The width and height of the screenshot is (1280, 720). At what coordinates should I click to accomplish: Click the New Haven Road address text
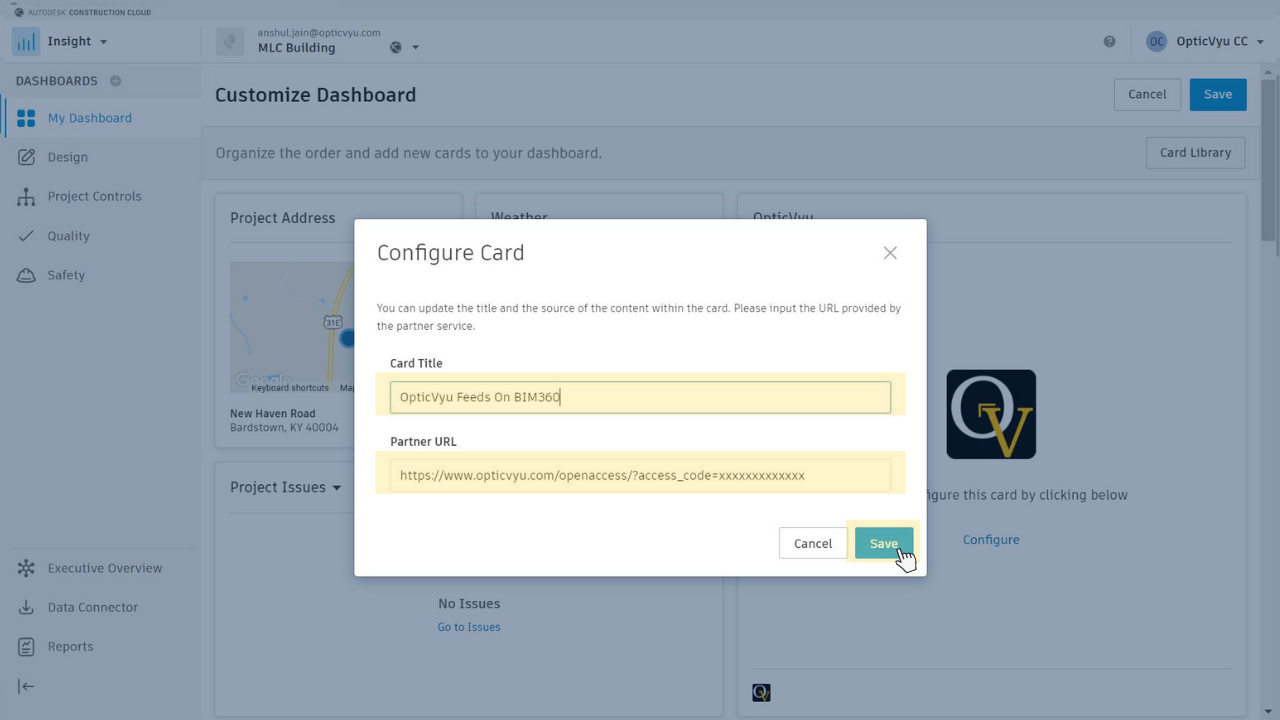[x=273, y=414]
